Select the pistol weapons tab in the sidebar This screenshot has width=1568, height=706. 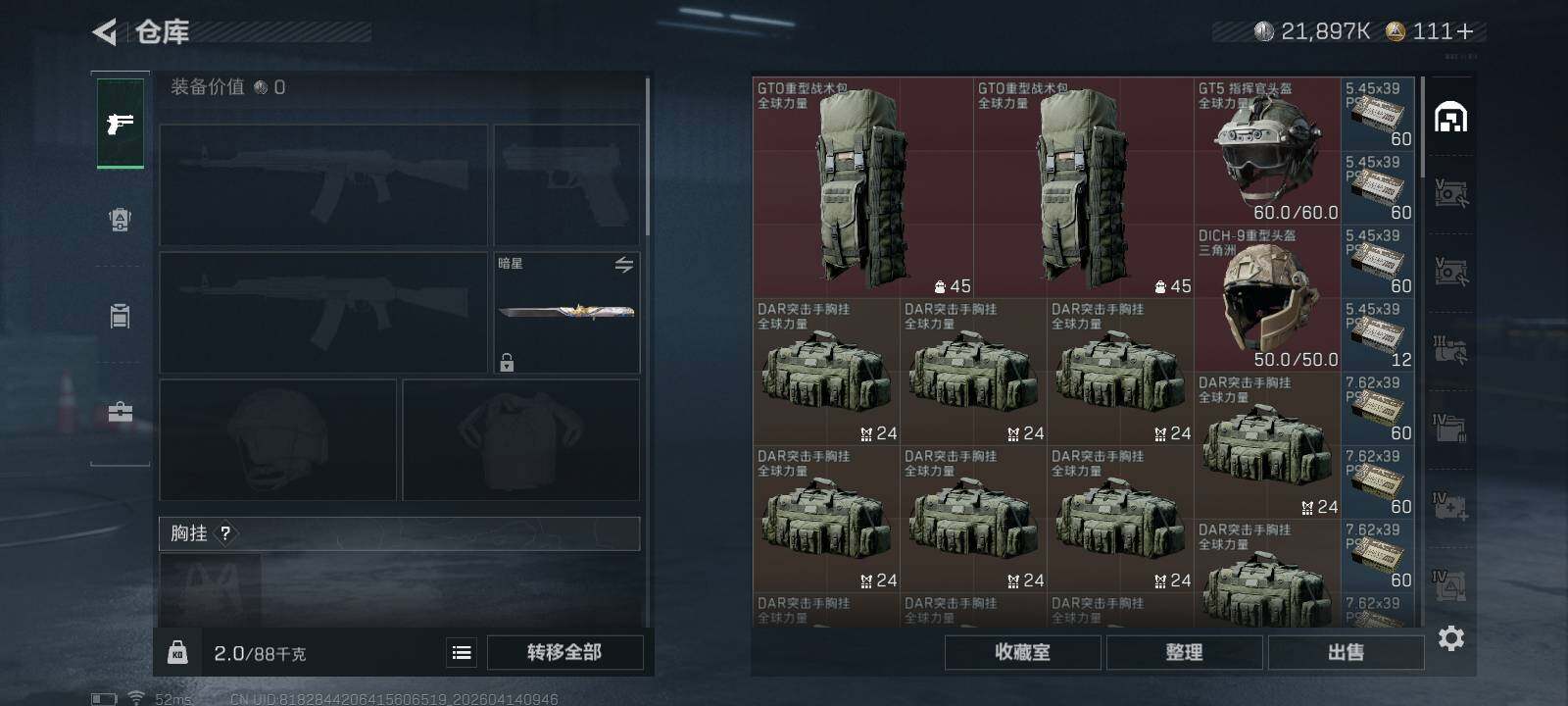point(120,124)
